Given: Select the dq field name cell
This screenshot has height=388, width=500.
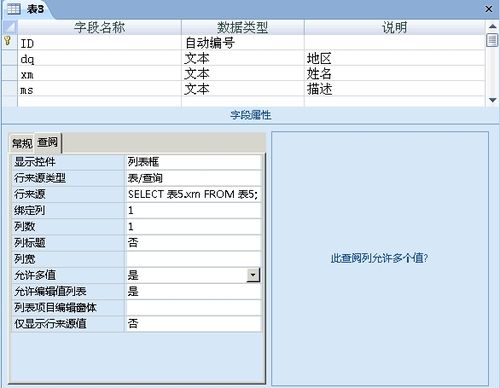Looking at the screenshot, I should 99,58.
